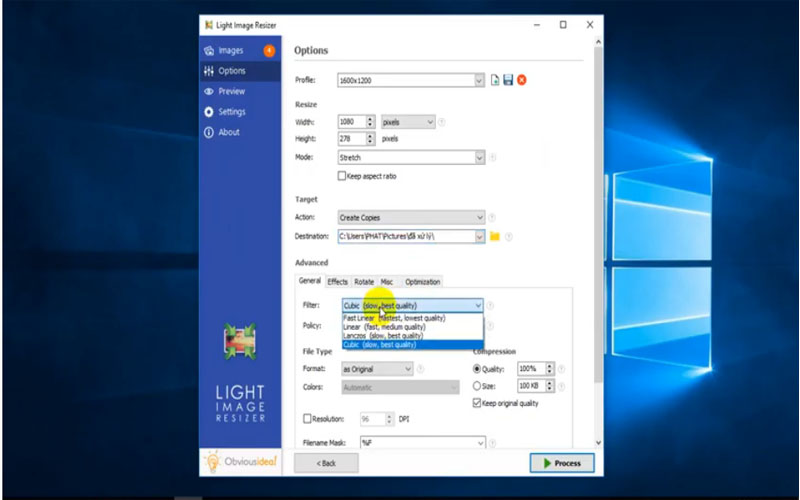The width and height of the screenshot is (800, 500).
Task: Click the new profile document icon
Action: click(x=494, y=80)
